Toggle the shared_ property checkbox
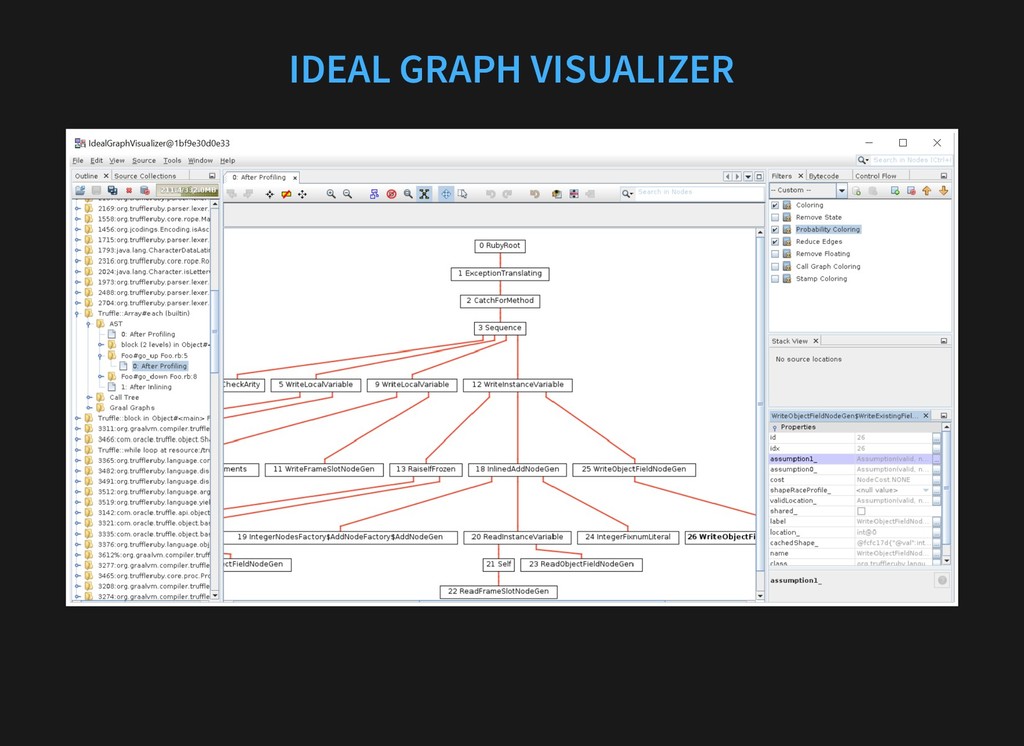 (861, 511)
